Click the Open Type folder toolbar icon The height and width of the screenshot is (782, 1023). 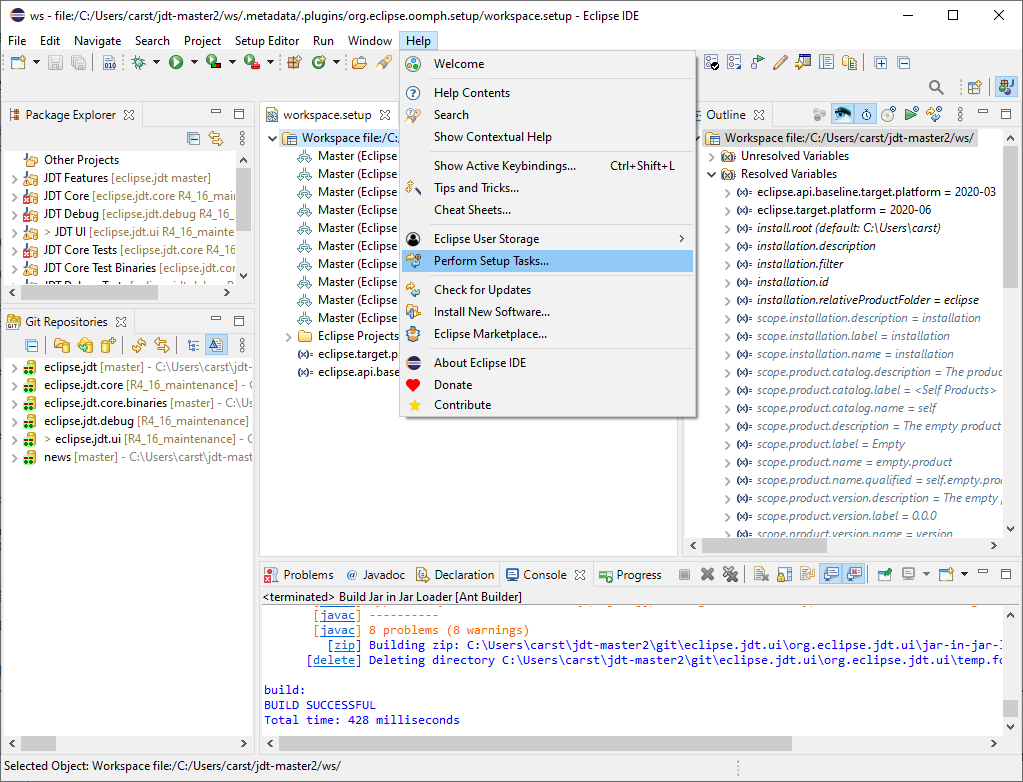pos(359,63)
